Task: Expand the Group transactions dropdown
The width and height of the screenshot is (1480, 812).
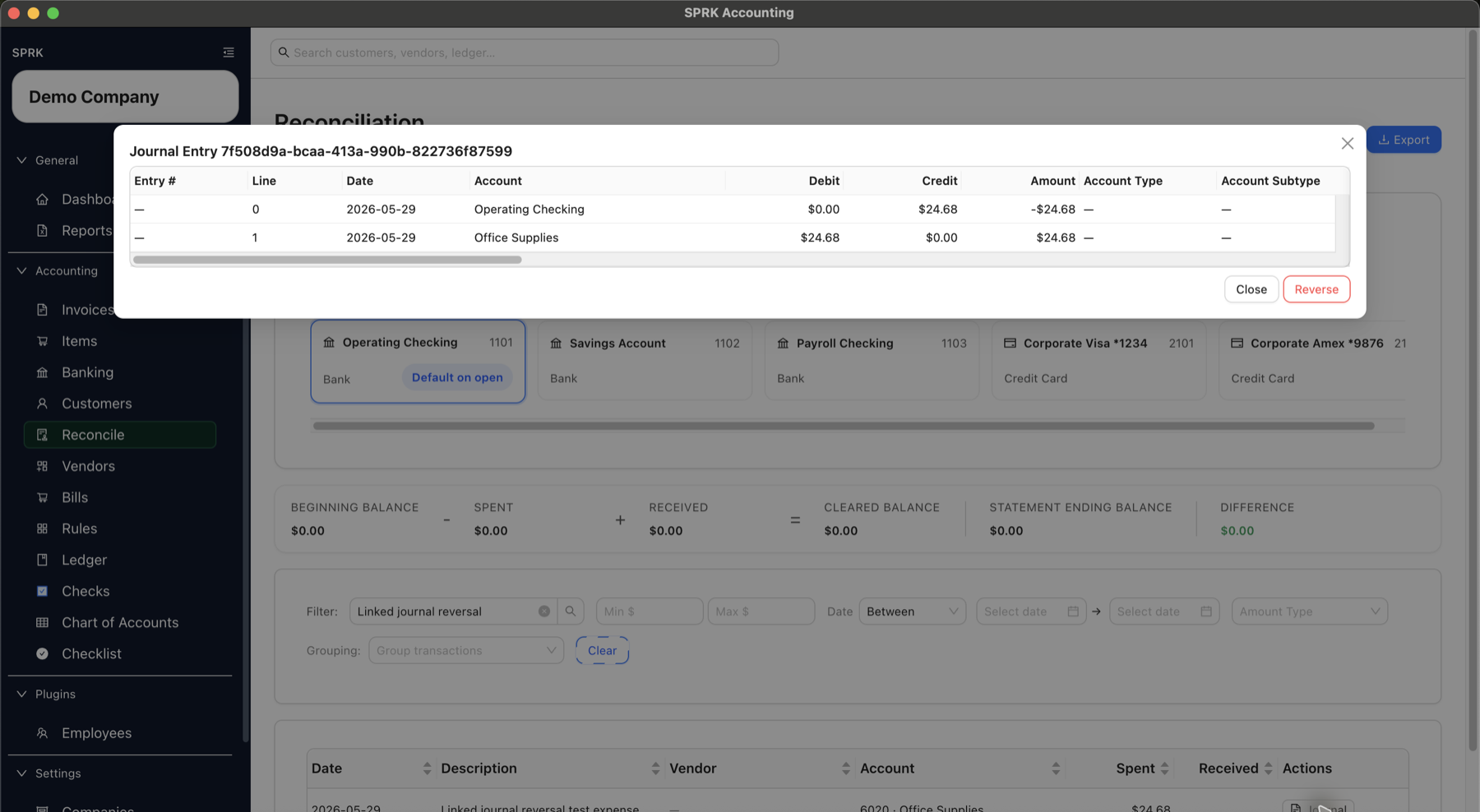Action: pyautogui.click(x=466, y=650)
